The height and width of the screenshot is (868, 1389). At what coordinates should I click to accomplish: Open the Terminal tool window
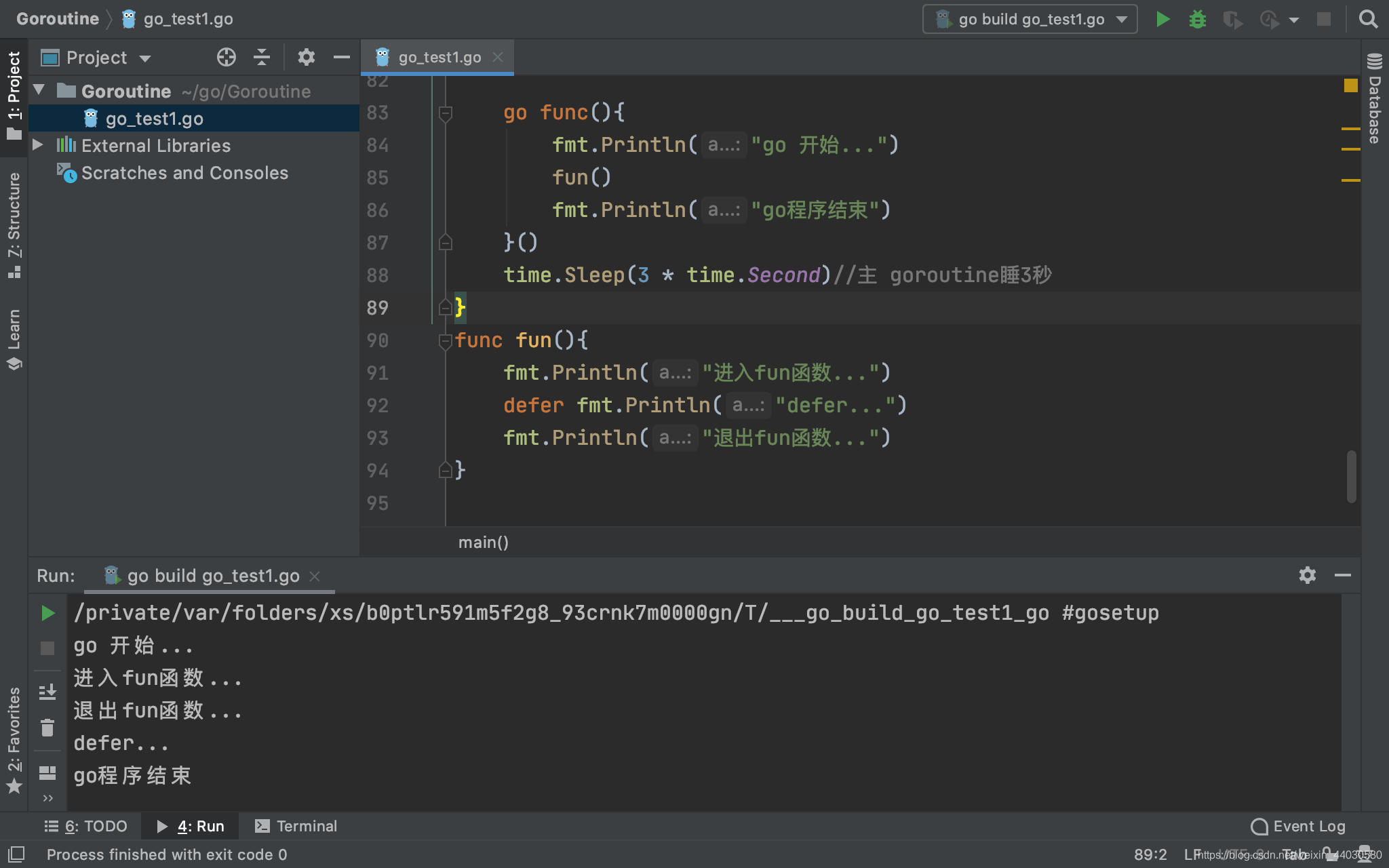tap(296, 826)
